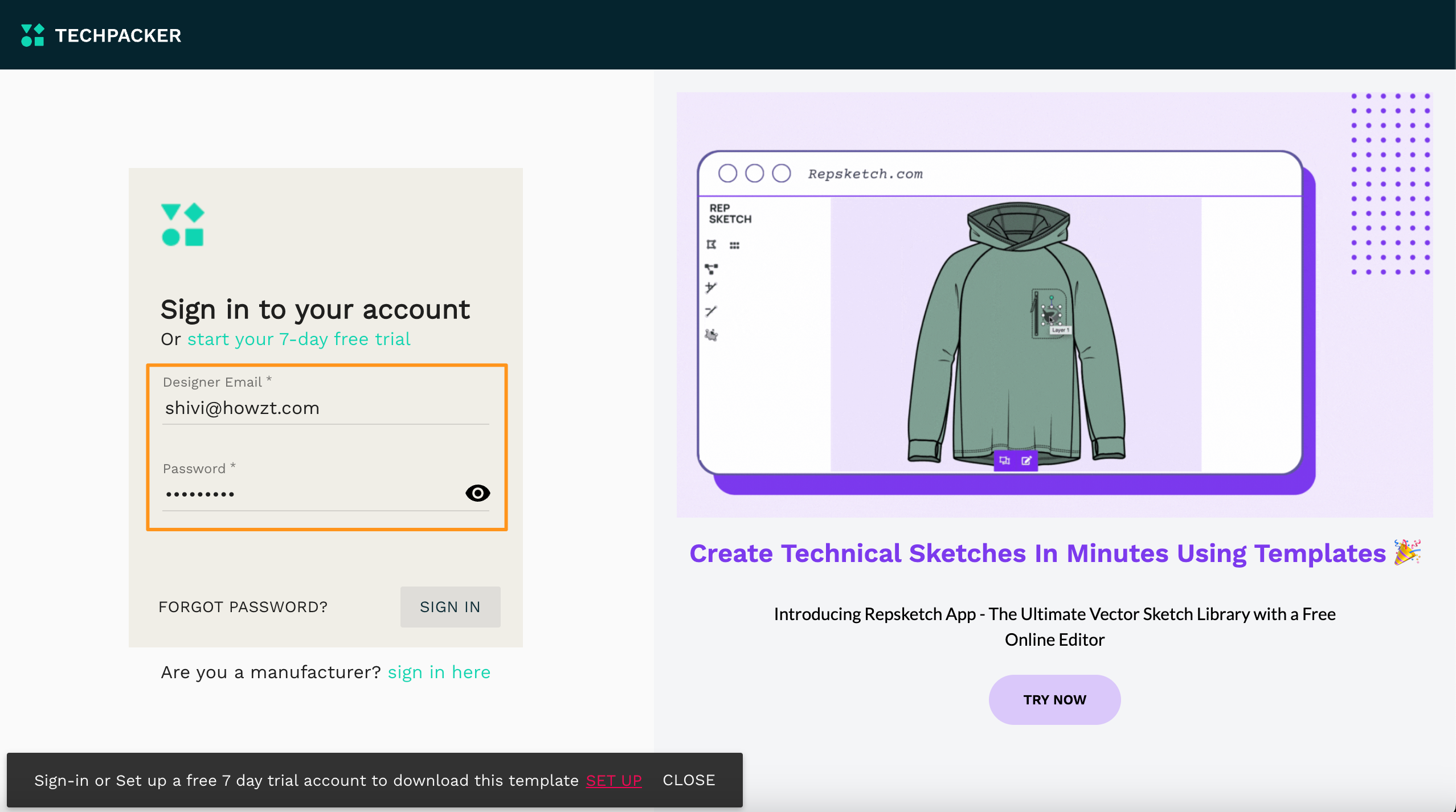The width and height of the screenshot is (1456, 812).
Task: Click the node-path tool icon in the Repsketch sidebar
Action: pyautogui.click(x=711, y=268)
